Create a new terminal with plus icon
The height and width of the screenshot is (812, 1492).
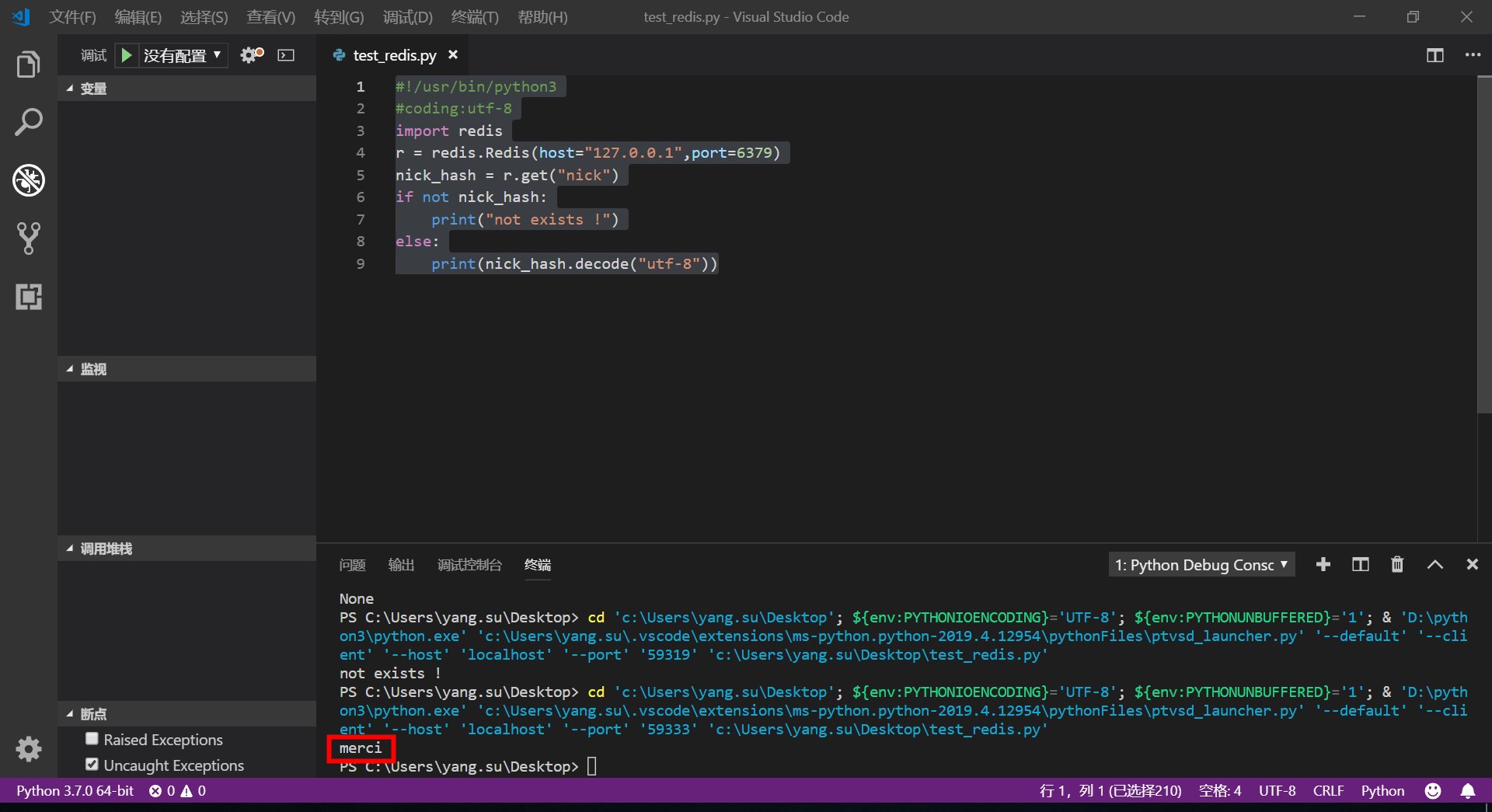[1323, 565]
